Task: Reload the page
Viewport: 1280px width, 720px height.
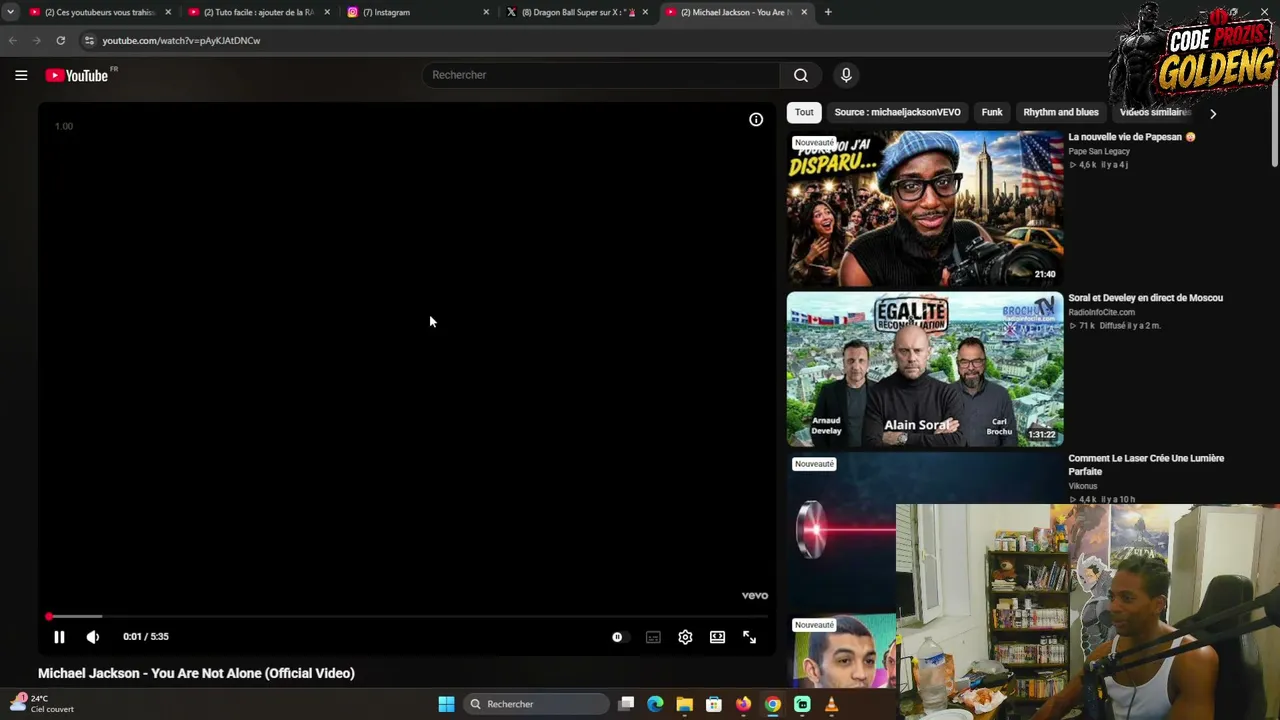Action: pos(61,40)
